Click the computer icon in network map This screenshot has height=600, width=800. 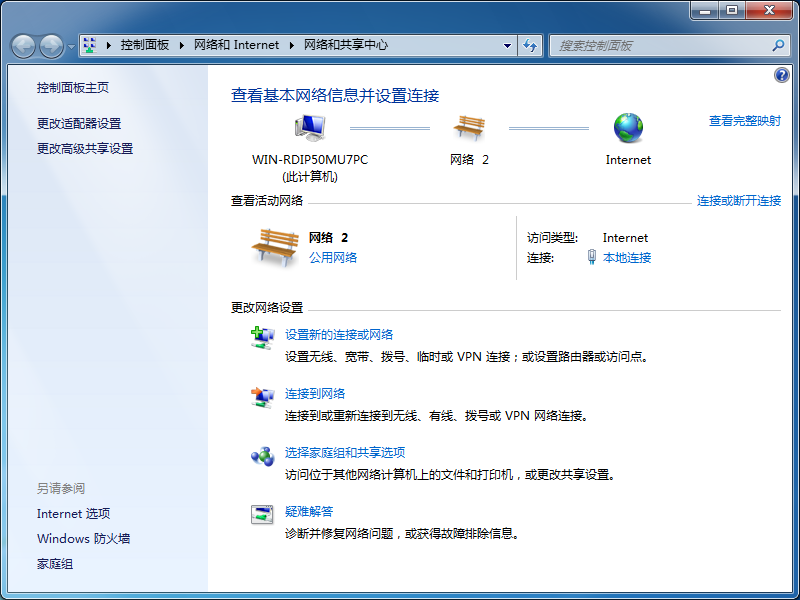point(310,128)
